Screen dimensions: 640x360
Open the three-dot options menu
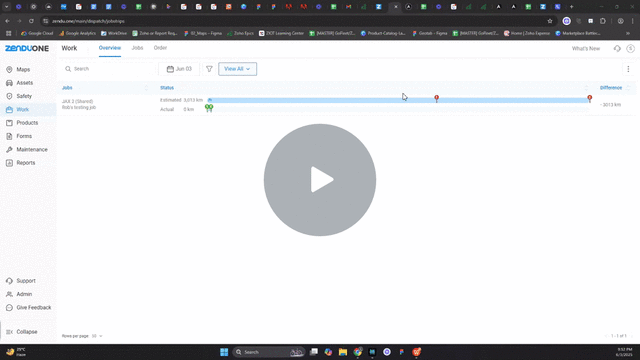tap(628, 69)
